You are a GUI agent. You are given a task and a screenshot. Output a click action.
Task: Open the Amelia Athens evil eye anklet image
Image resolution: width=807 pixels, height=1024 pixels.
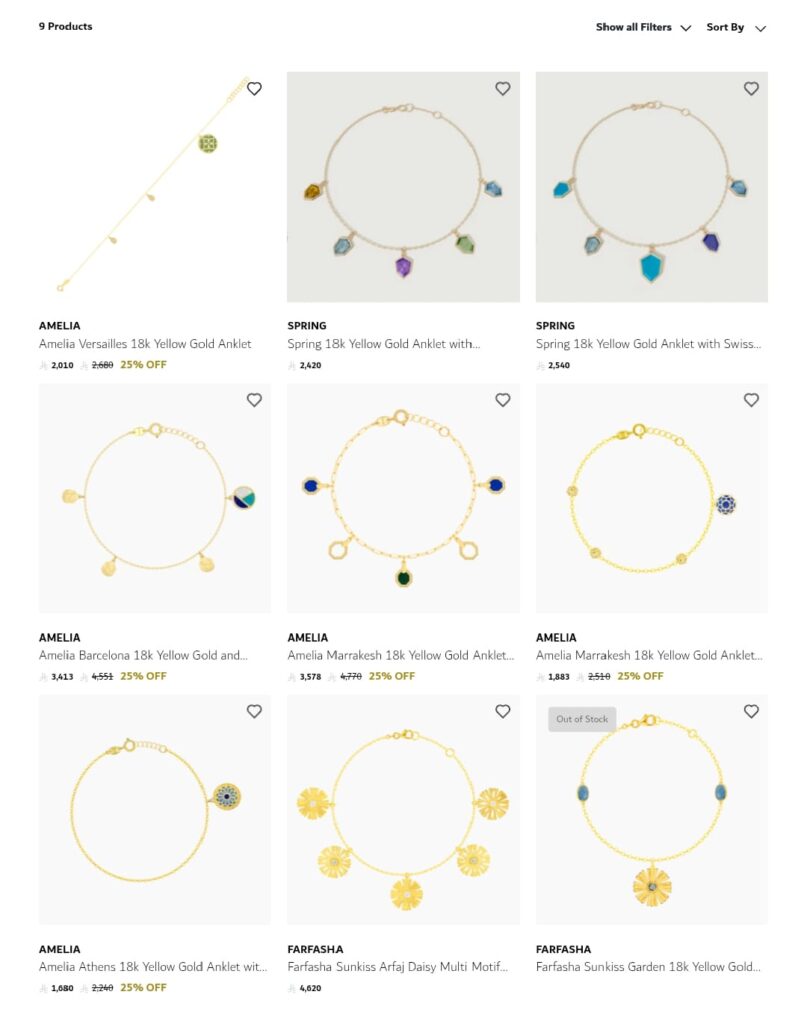[155, 810]
